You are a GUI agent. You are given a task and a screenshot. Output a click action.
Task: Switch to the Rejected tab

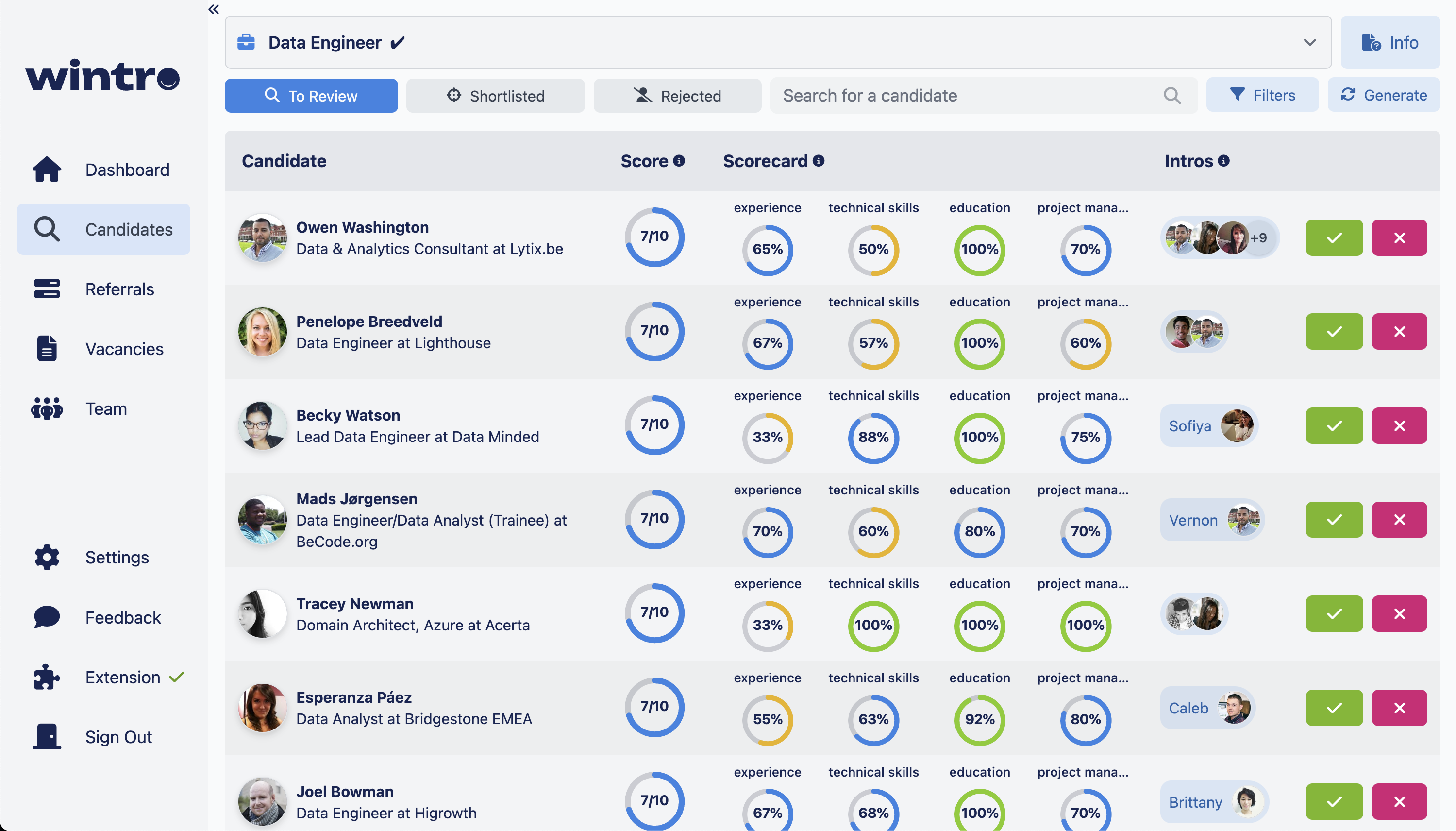[677, 95]
